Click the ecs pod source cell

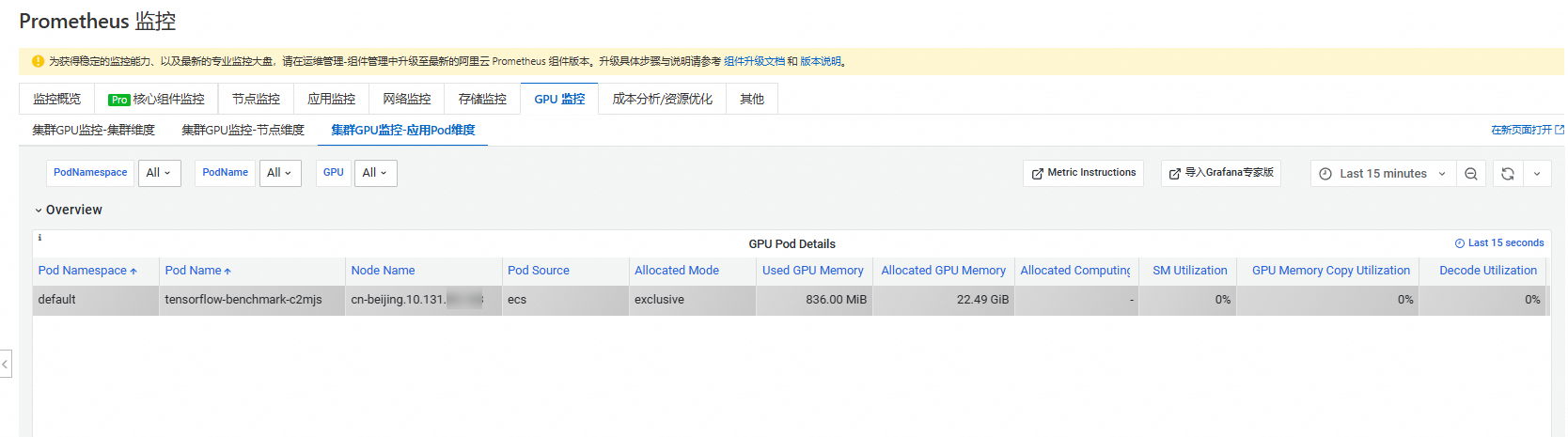pos(565,301)
